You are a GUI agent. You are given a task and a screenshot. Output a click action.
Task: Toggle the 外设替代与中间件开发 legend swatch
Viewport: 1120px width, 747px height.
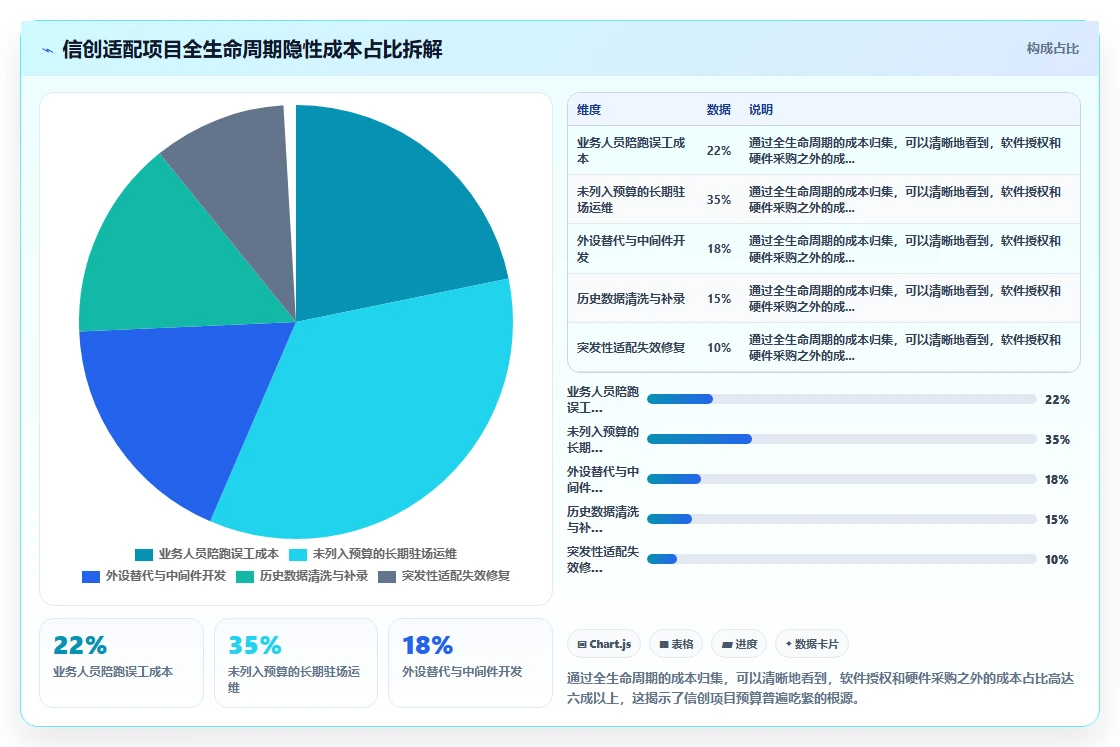pyautogui.click(x=91, y=576)
